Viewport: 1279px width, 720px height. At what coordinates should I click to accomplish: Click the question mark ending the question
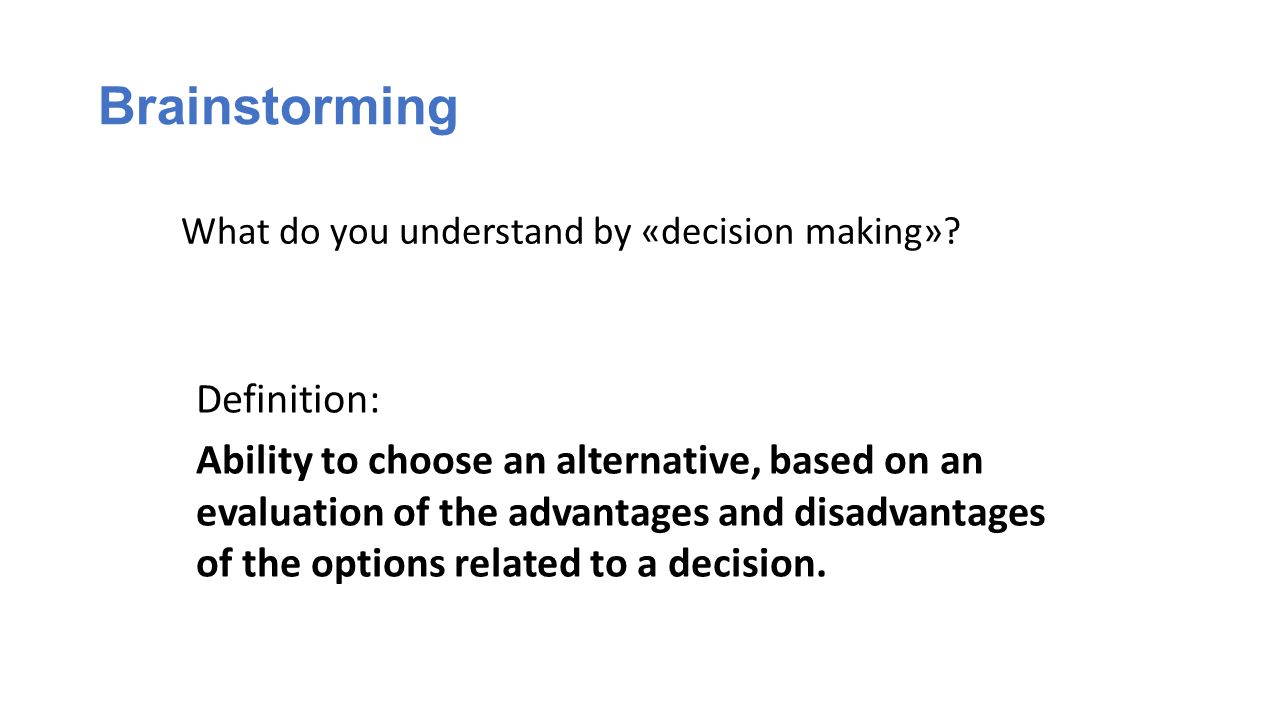click(x=952, y=232)
